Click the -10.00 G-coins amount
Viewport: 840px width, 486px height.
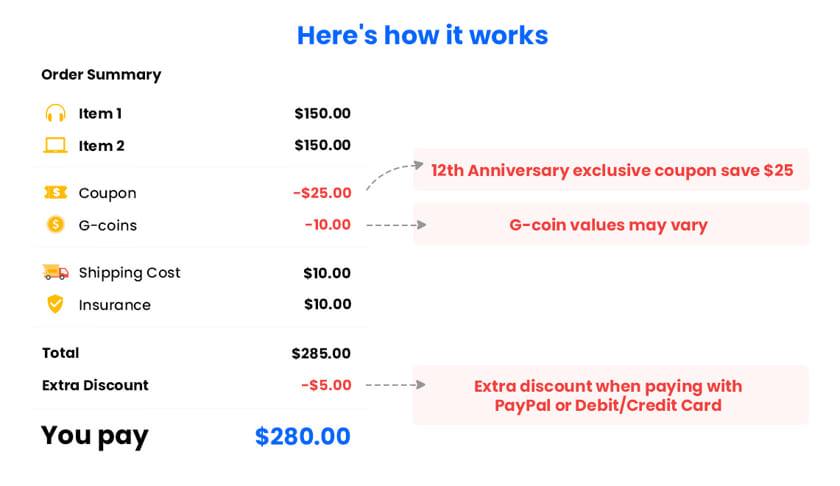coord(327,225)
